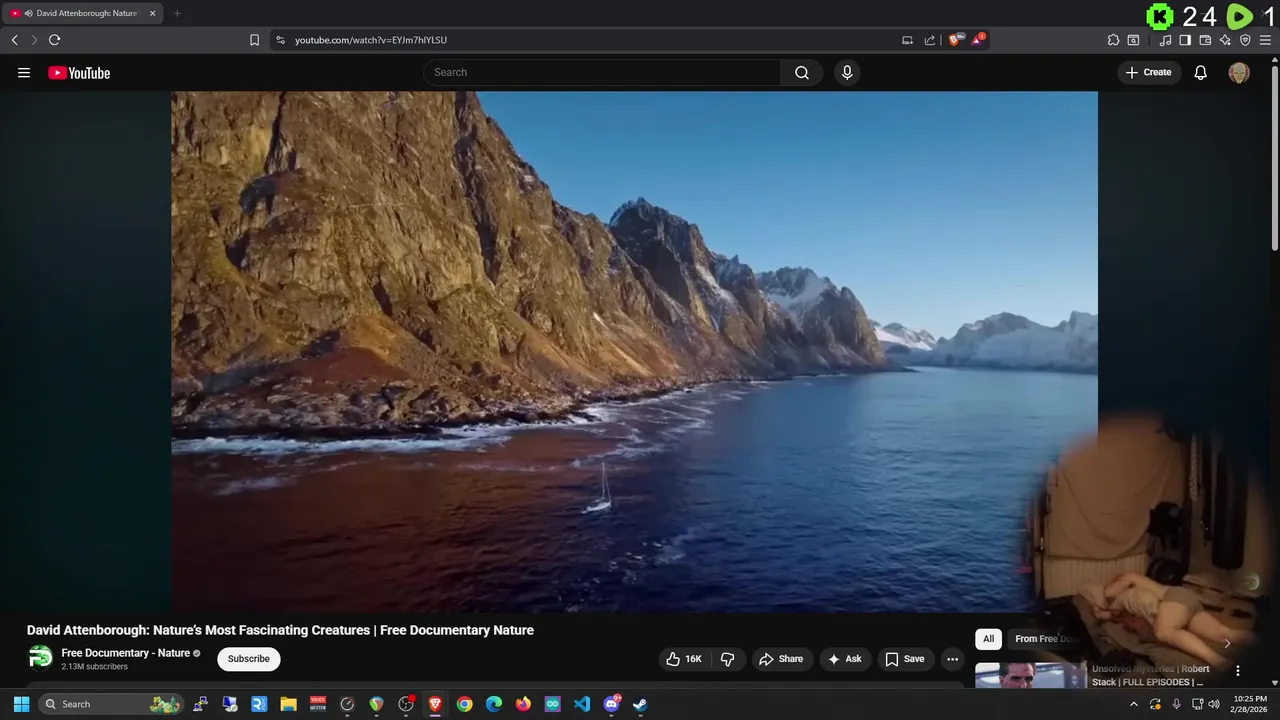
Task: Click the Brave Shields lion icon
Action: 955,40
